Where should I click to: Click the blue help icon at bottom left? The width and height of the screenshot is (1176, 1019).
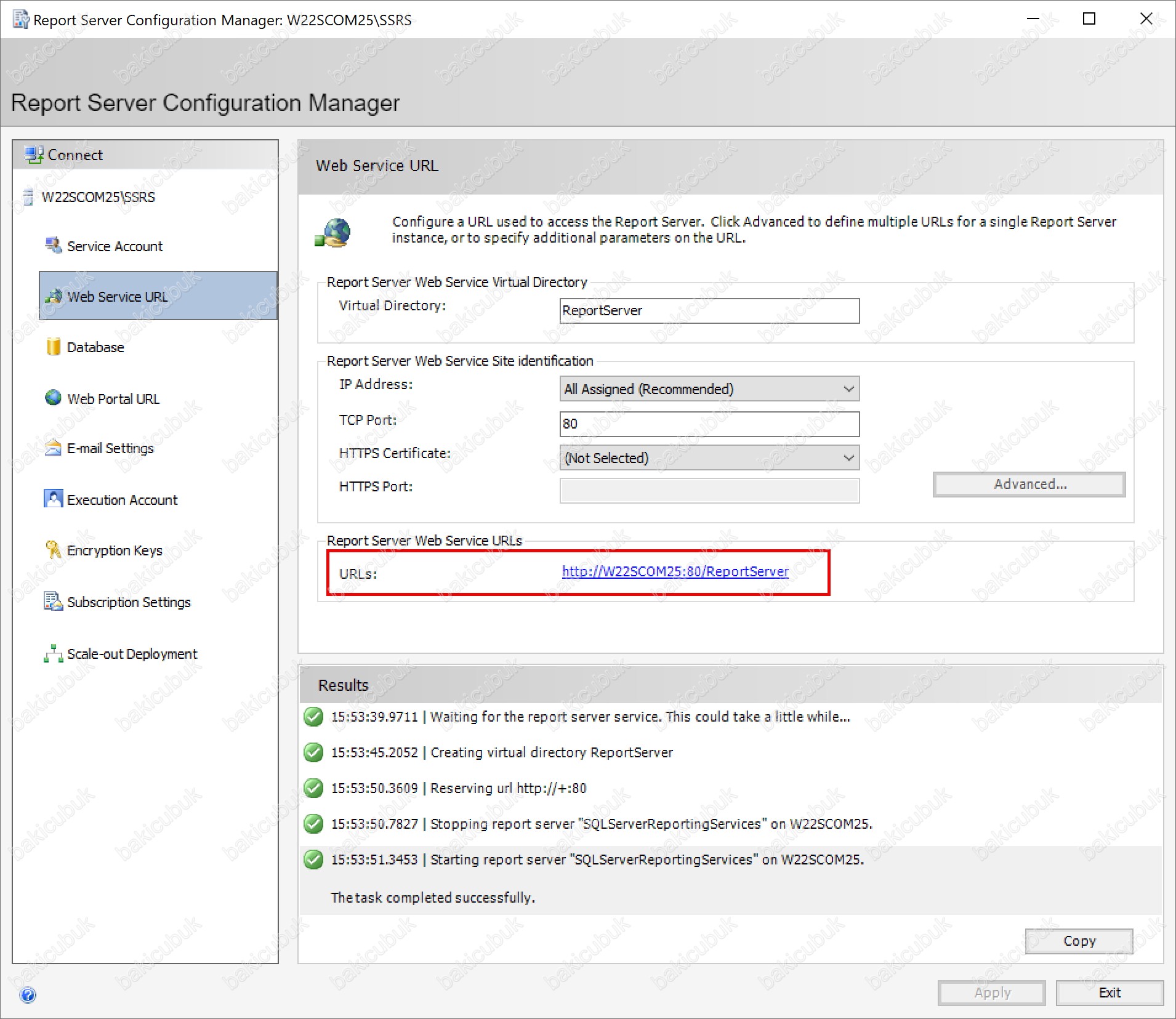28,995
